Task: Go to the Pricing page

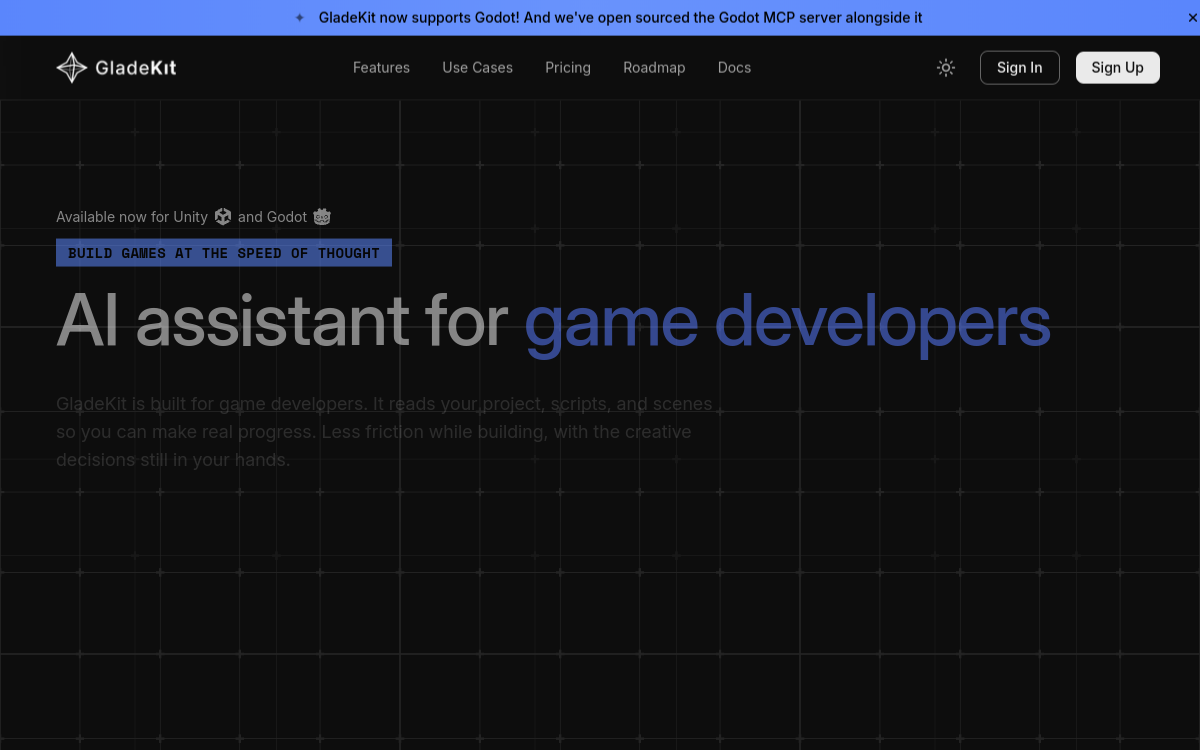Action: (568, 68)
